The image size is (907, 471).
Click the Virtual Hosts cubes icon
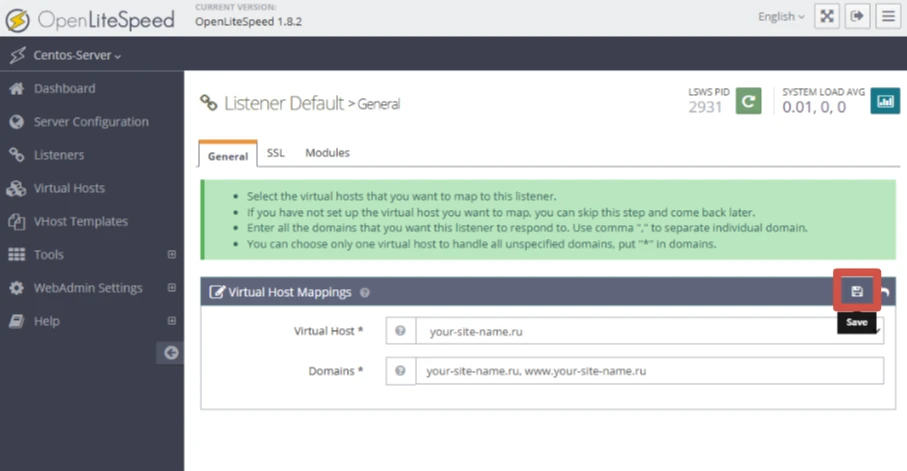(x=16, y=188)
